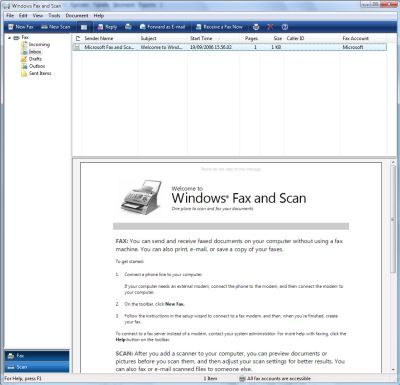400x385 pixels.
Task: Click the Sent Items folder icon
Action: point(24,74)
